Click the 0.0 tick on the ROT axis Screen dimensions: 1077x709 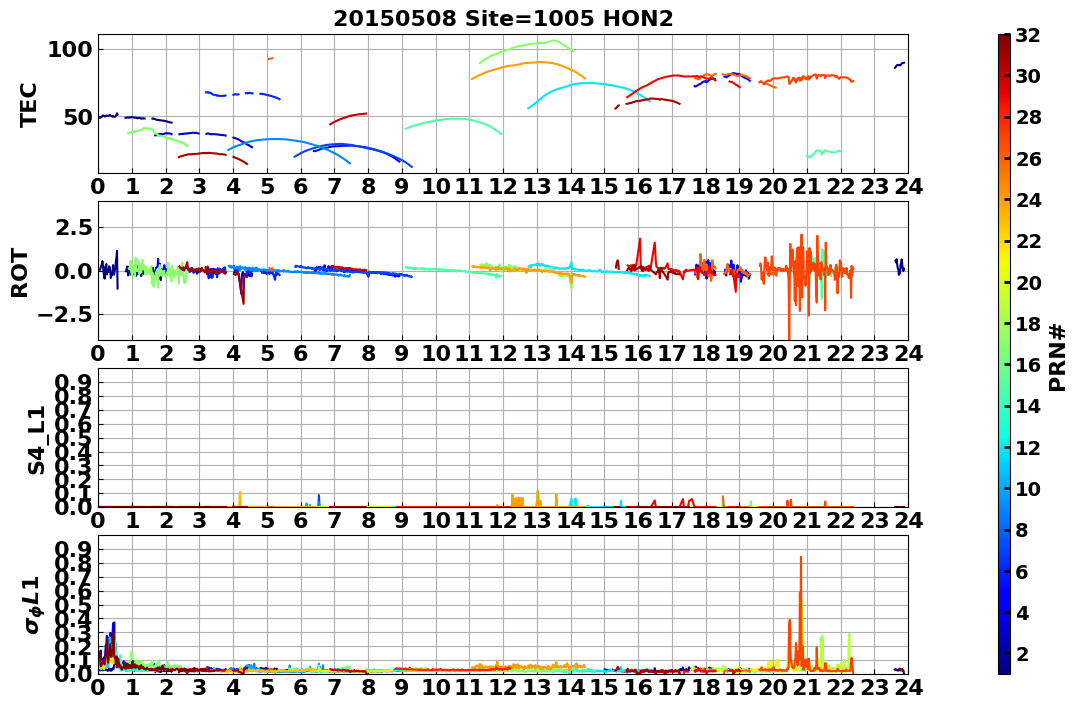tap(74, 271)
